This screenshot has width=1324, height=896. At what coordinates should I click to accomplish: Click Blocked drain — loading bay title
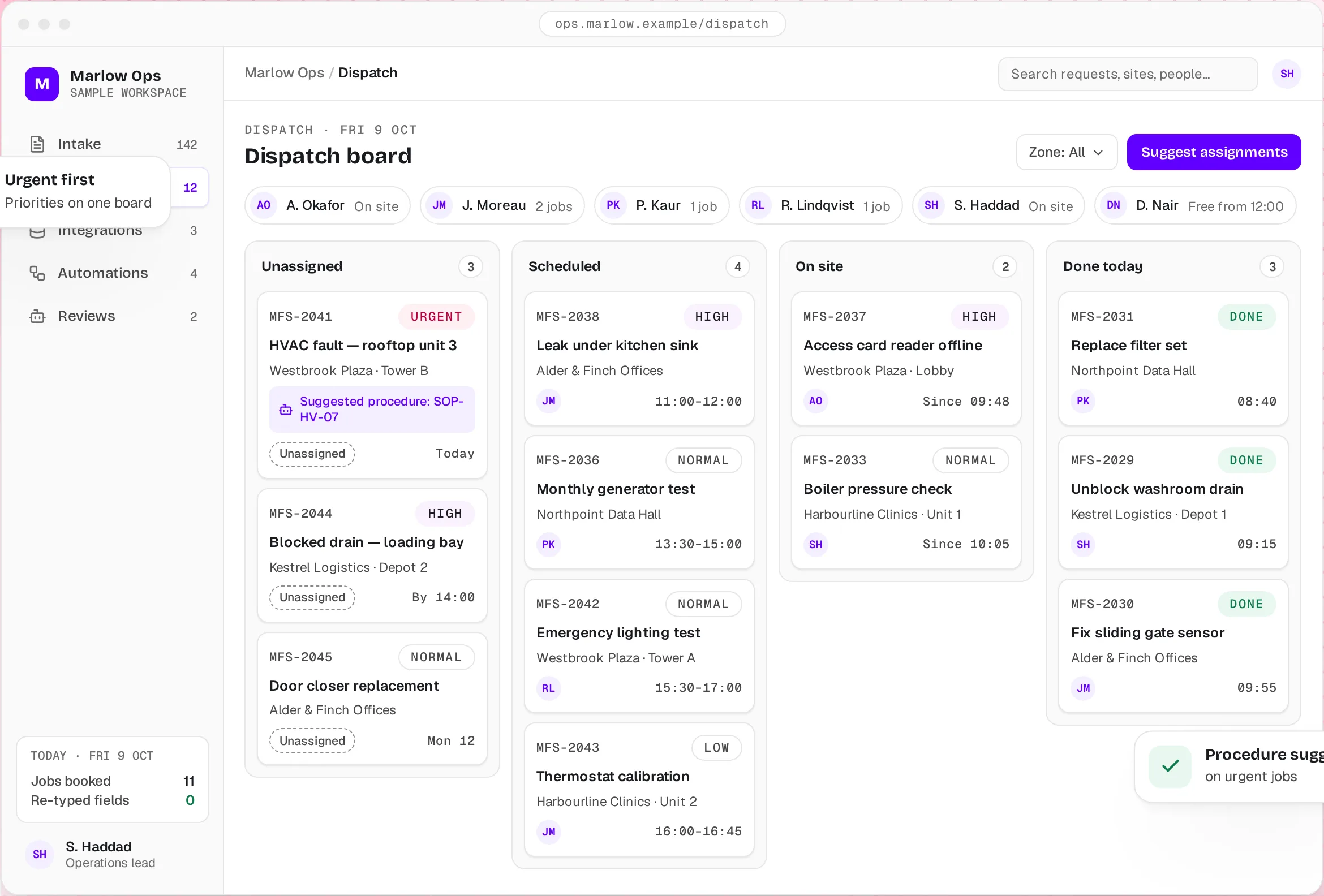[x=366, y=542]
